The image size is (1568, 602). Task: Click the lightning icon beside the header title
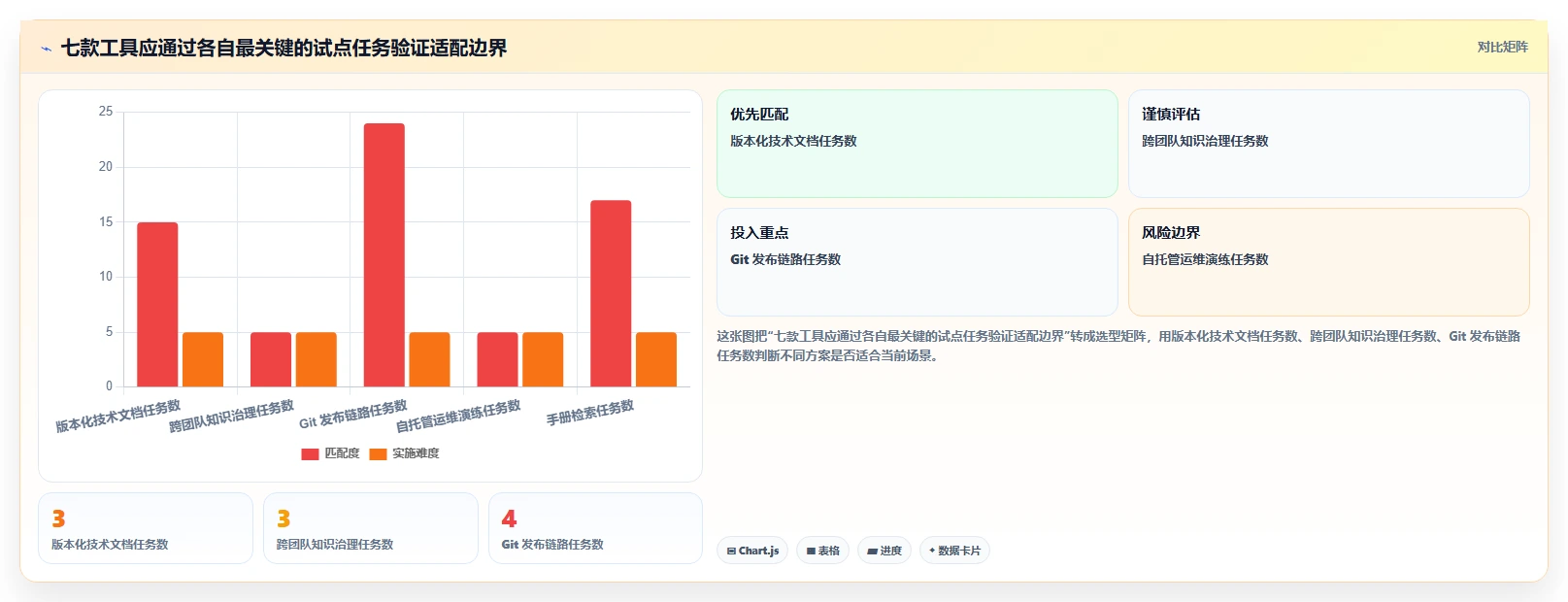coord(46,49)
